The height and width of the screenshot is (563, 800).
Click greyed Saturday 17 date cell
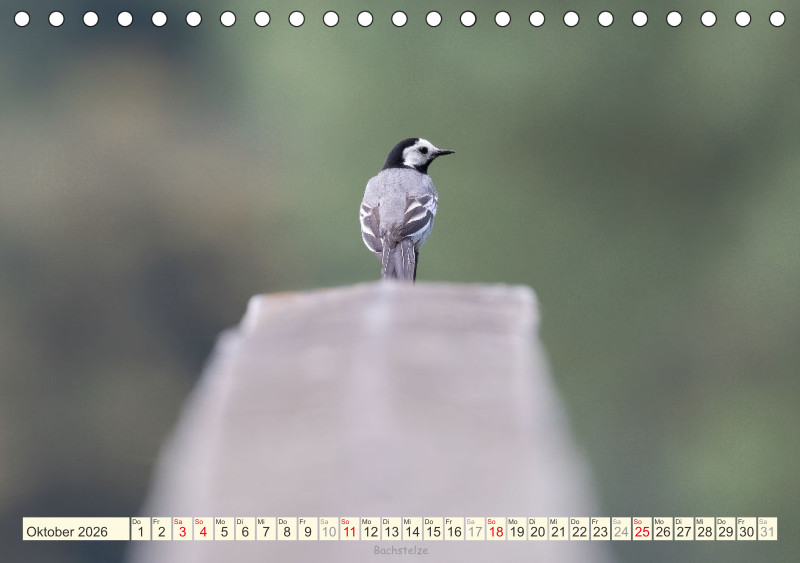pyautogui.click(x=475, y=531)
